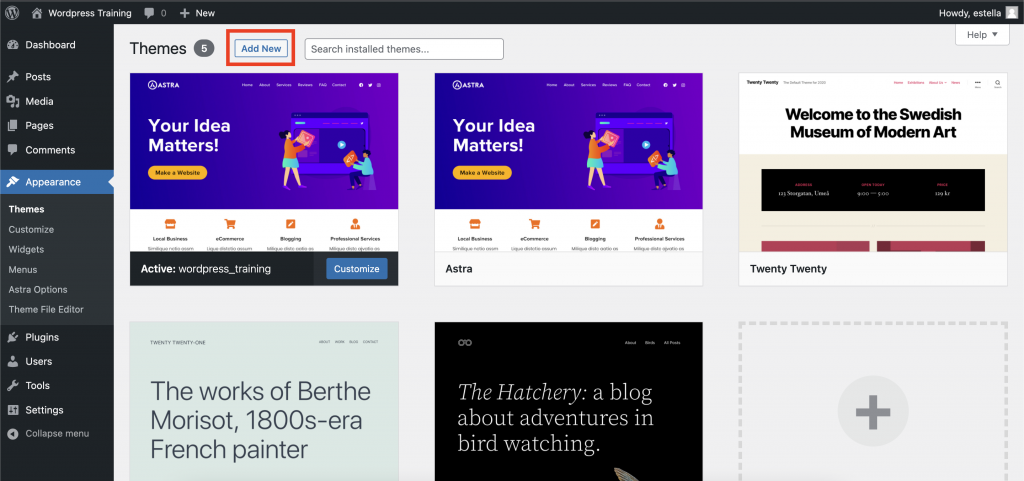Screen dimensions: 1024x481
Task: Click the Add New theme button
Action: [261, 48]
